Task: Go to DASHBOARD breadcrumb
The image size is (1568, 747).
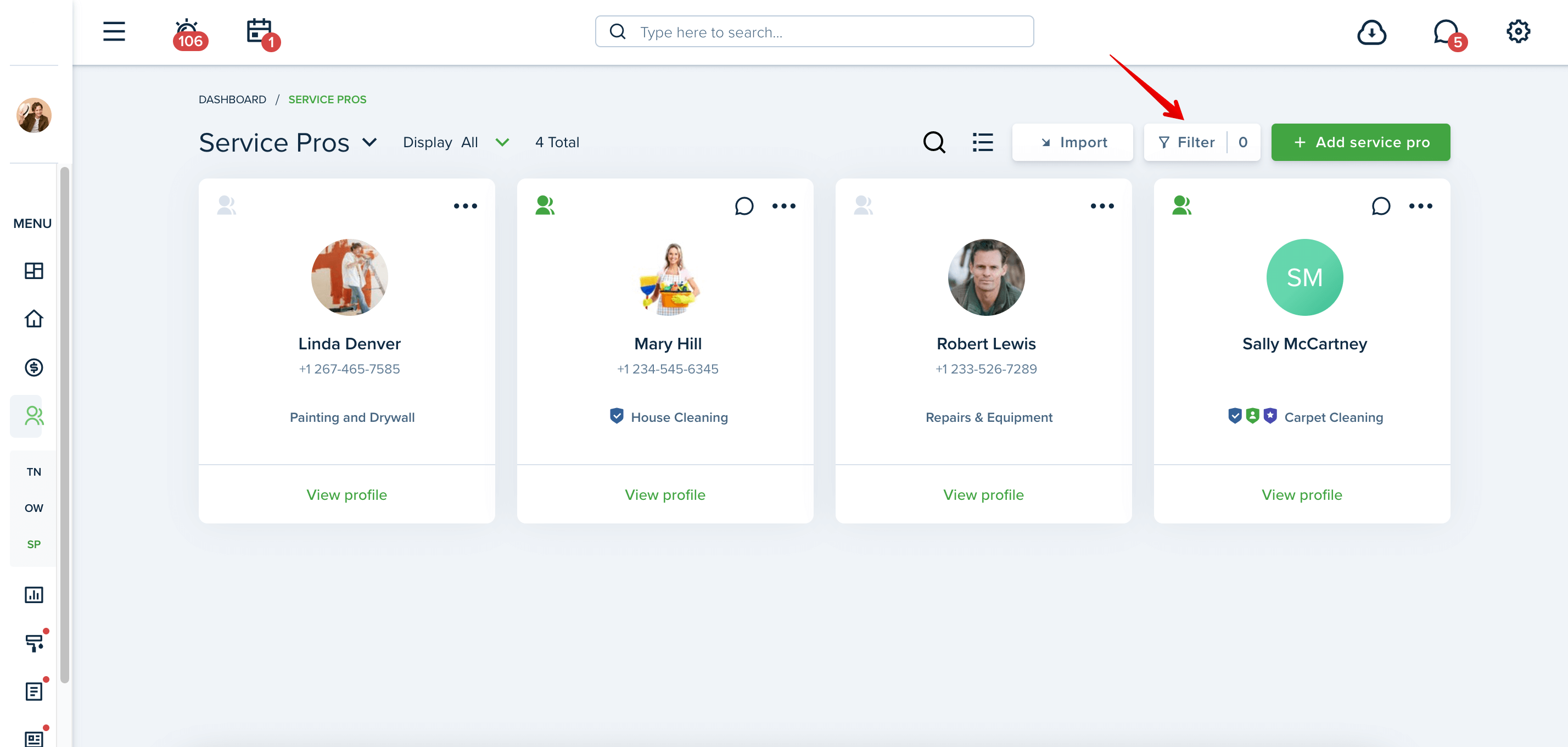Action: 233,99
